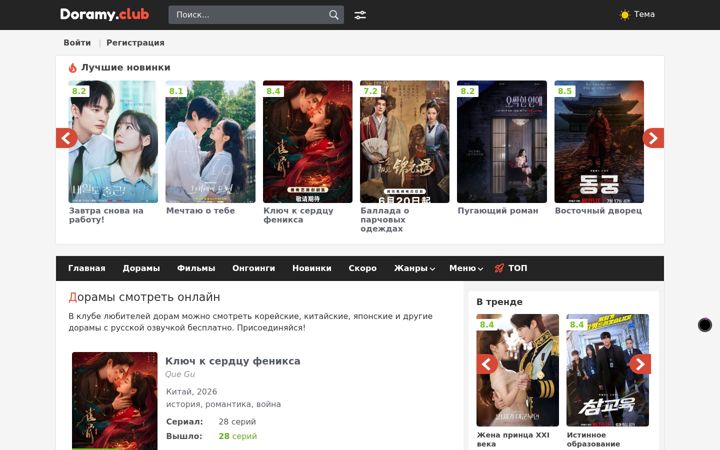Click the Ключ к сердцу феникса heading
This screenshot has width=720, height=450.
tap(233, 361)
